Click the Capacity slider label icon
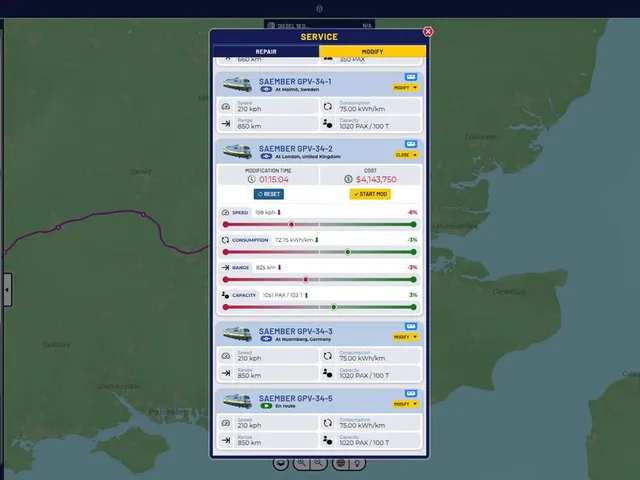The width and height of the screenshot is (640, 480). pos(225,295)
